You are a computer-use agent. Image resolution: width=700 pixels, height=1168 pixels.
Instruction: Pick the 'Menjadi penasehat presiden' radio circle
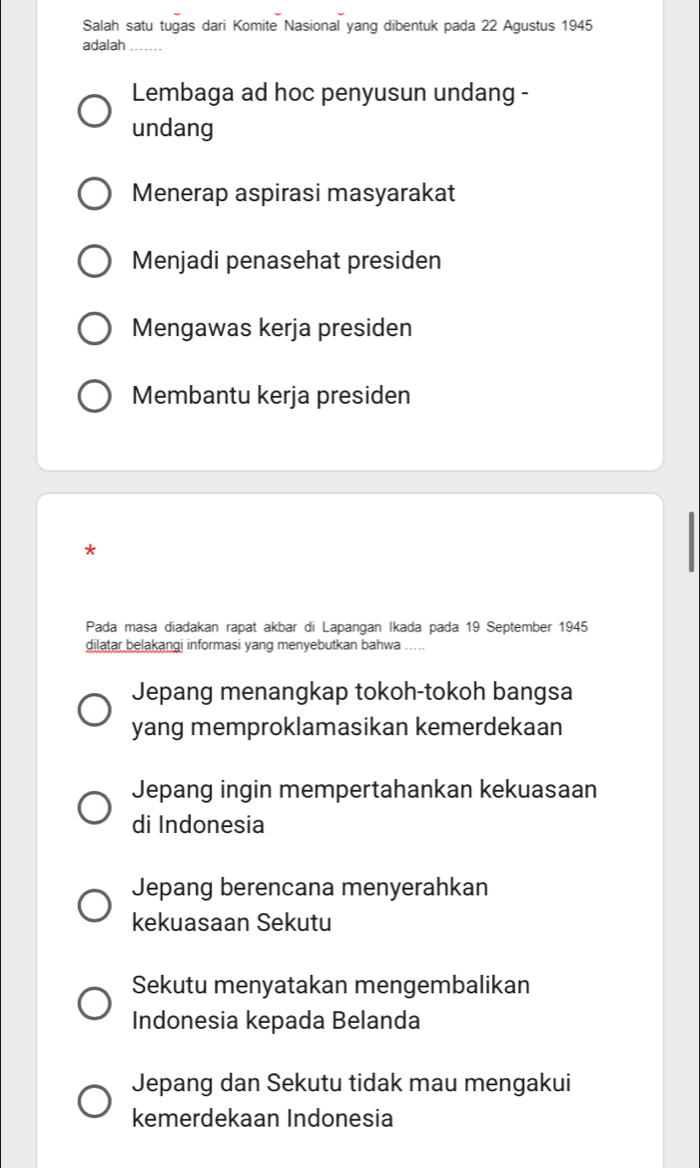[95, 261]
